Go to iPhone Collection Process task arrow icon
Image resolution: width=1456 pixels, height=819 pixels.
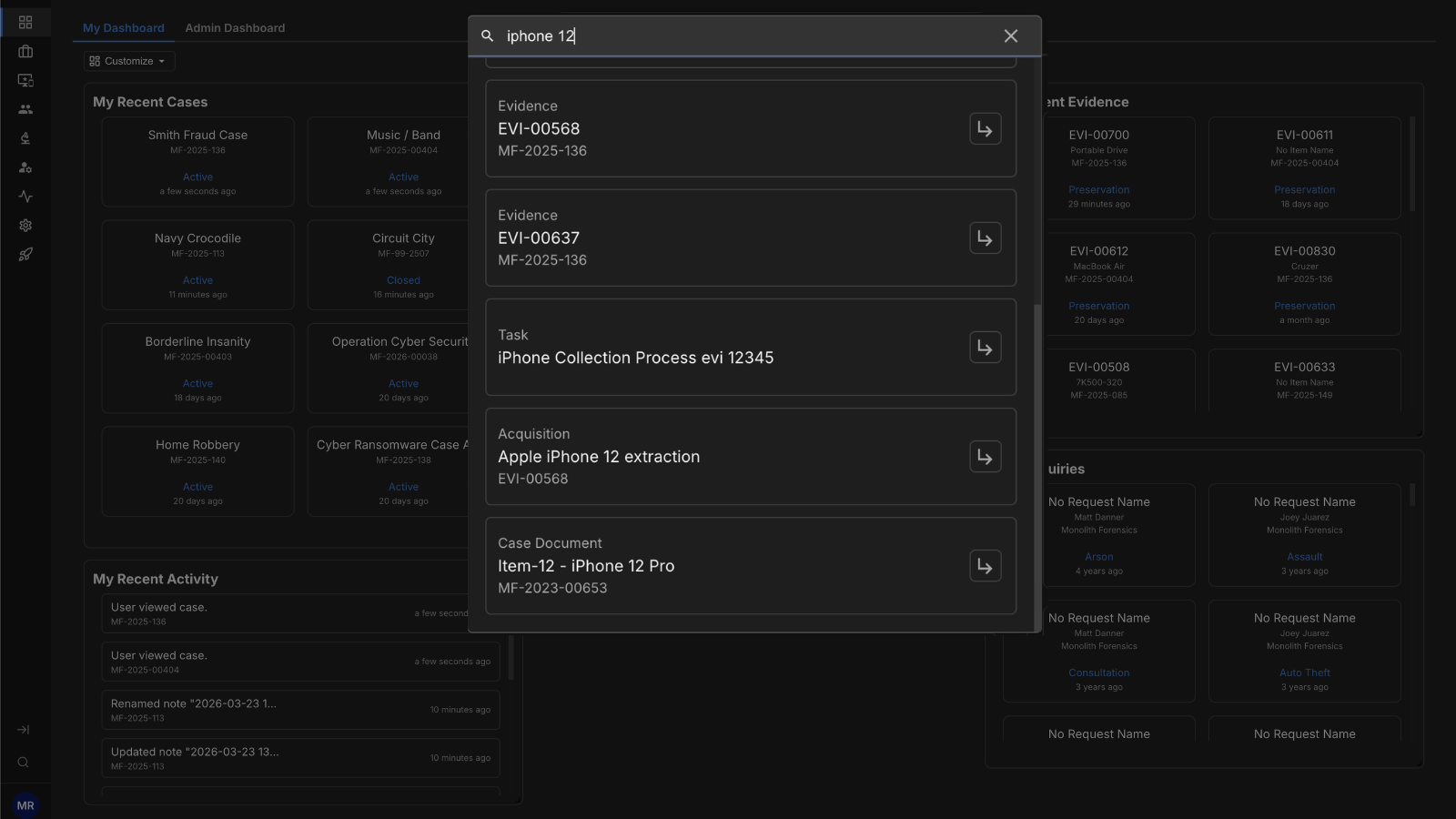(x=986, y=348)
